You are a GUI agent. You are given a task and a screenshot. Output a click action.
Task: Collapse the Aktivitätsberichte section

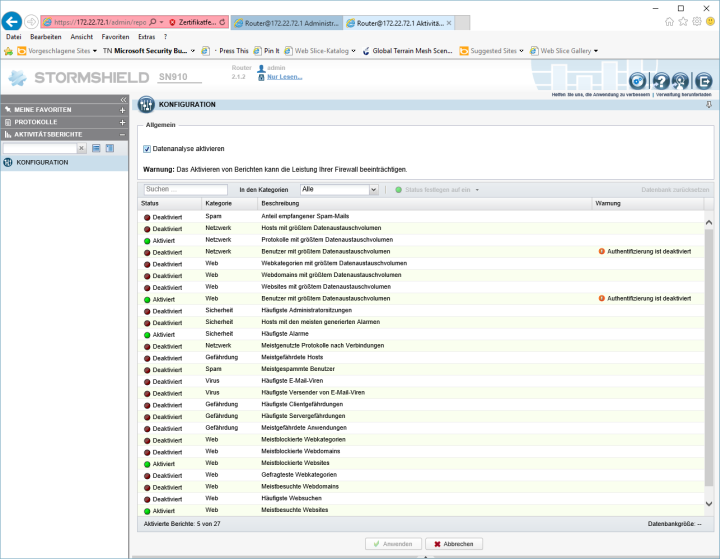[122, 134]
